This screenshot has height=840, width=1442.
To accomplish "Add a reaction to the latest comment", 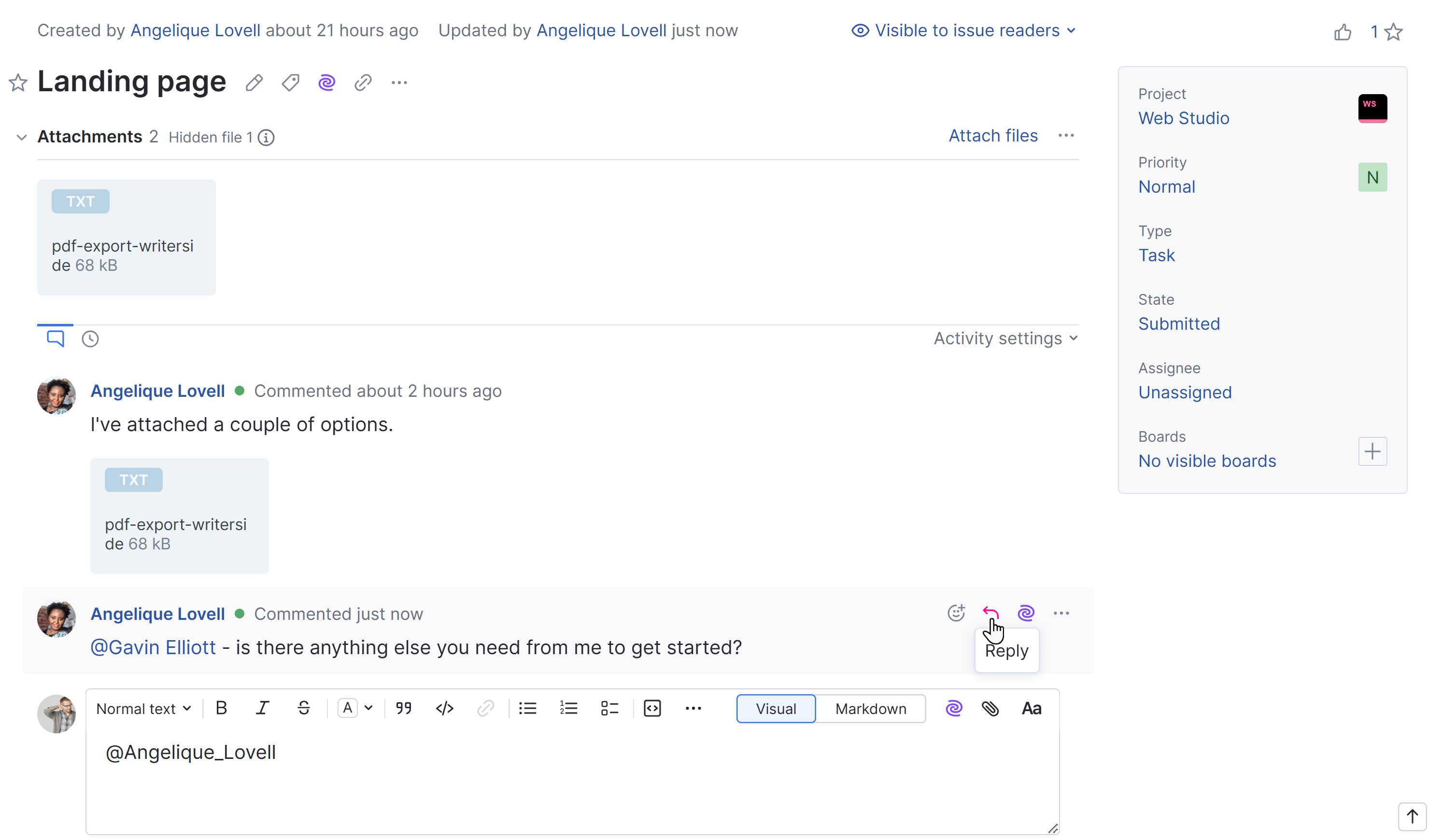I will point(956,613).
